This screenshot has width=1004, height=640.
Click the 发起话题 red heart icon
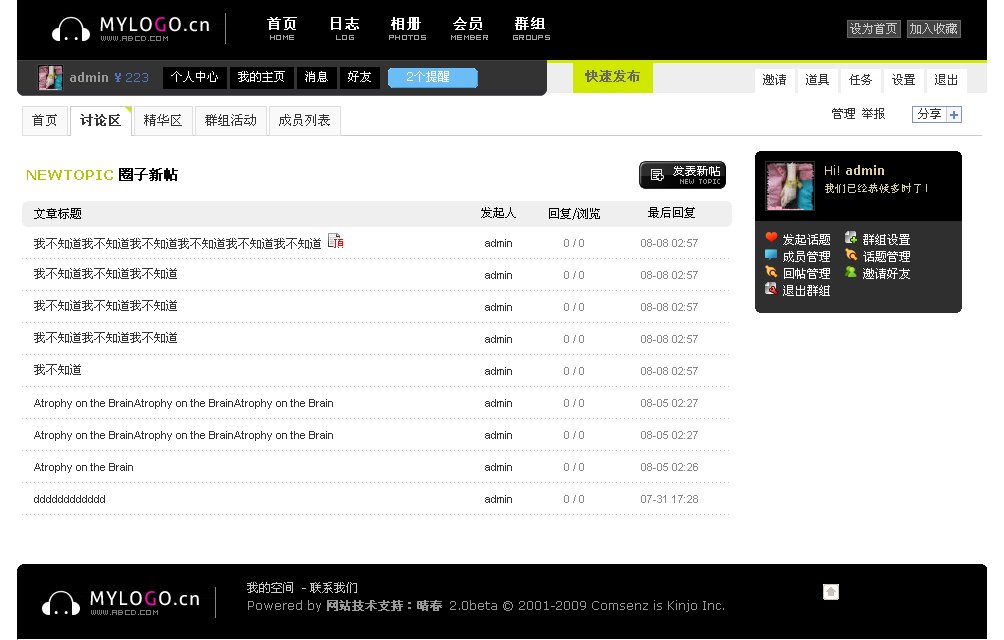(771, 238)
